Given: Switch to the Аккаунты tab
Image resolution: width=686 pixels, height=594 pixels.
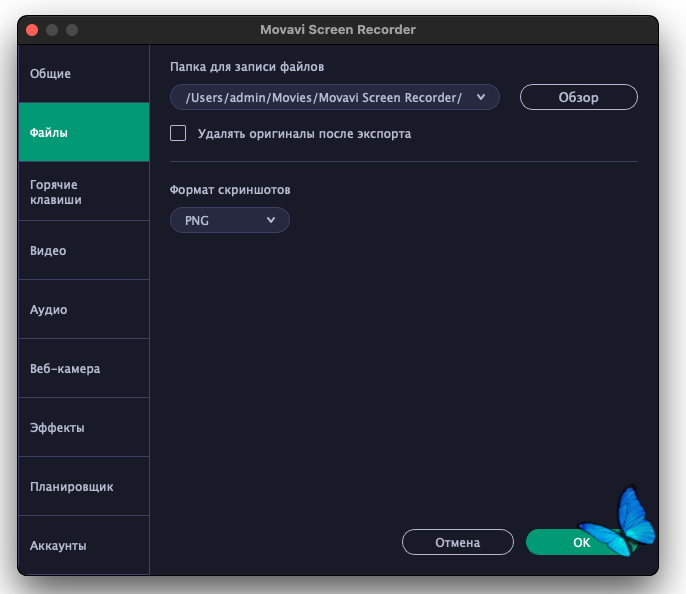Looking at the screenshot, I should point(84,545).
